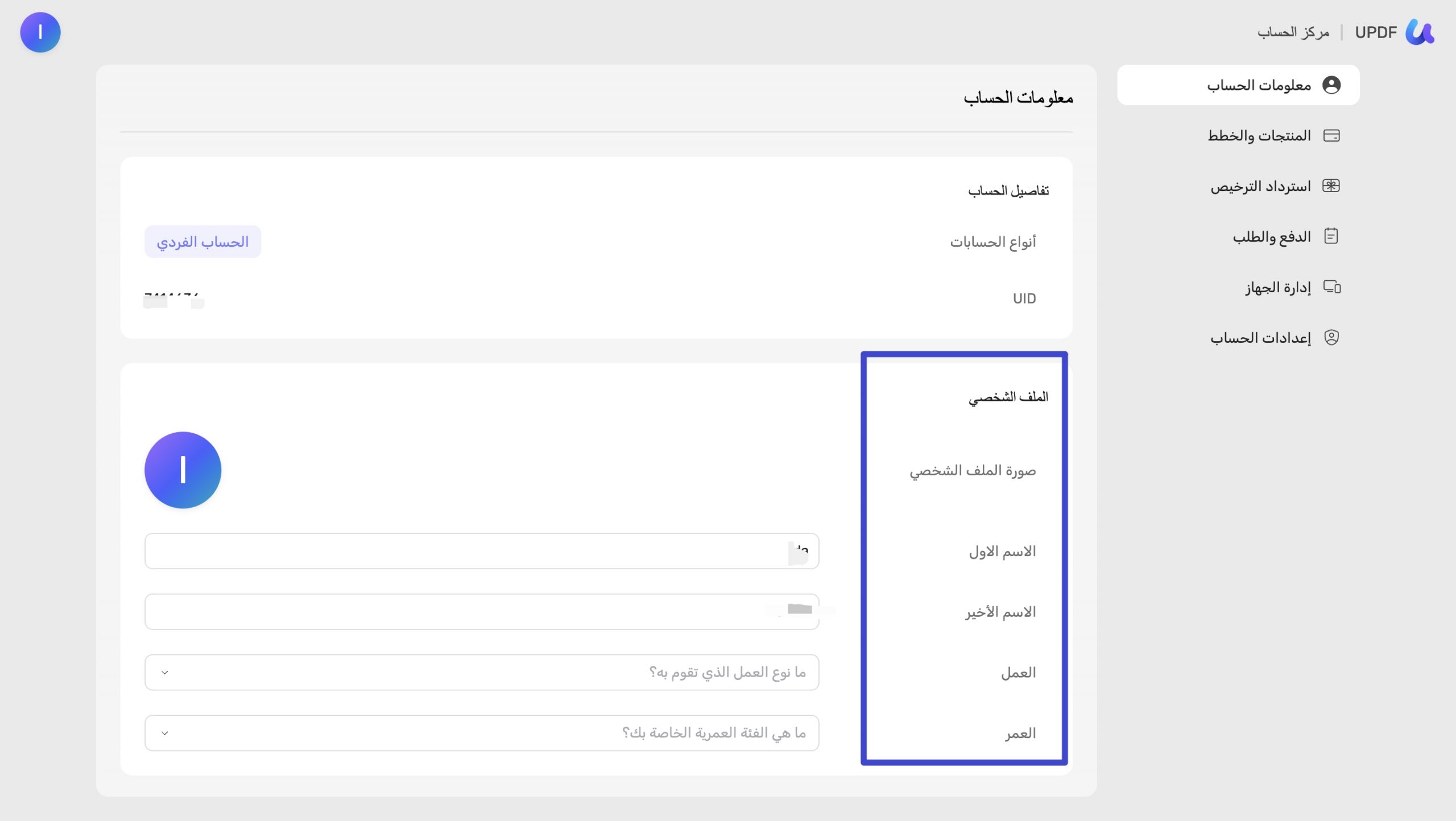Click the UID value text
Image resolution: width=1456 pixels, height=821 pixels.
[x=173, y=300]
